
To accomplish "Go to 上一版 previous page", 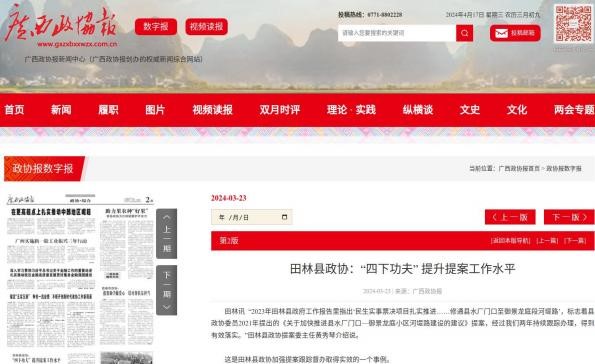I will 510,217.
